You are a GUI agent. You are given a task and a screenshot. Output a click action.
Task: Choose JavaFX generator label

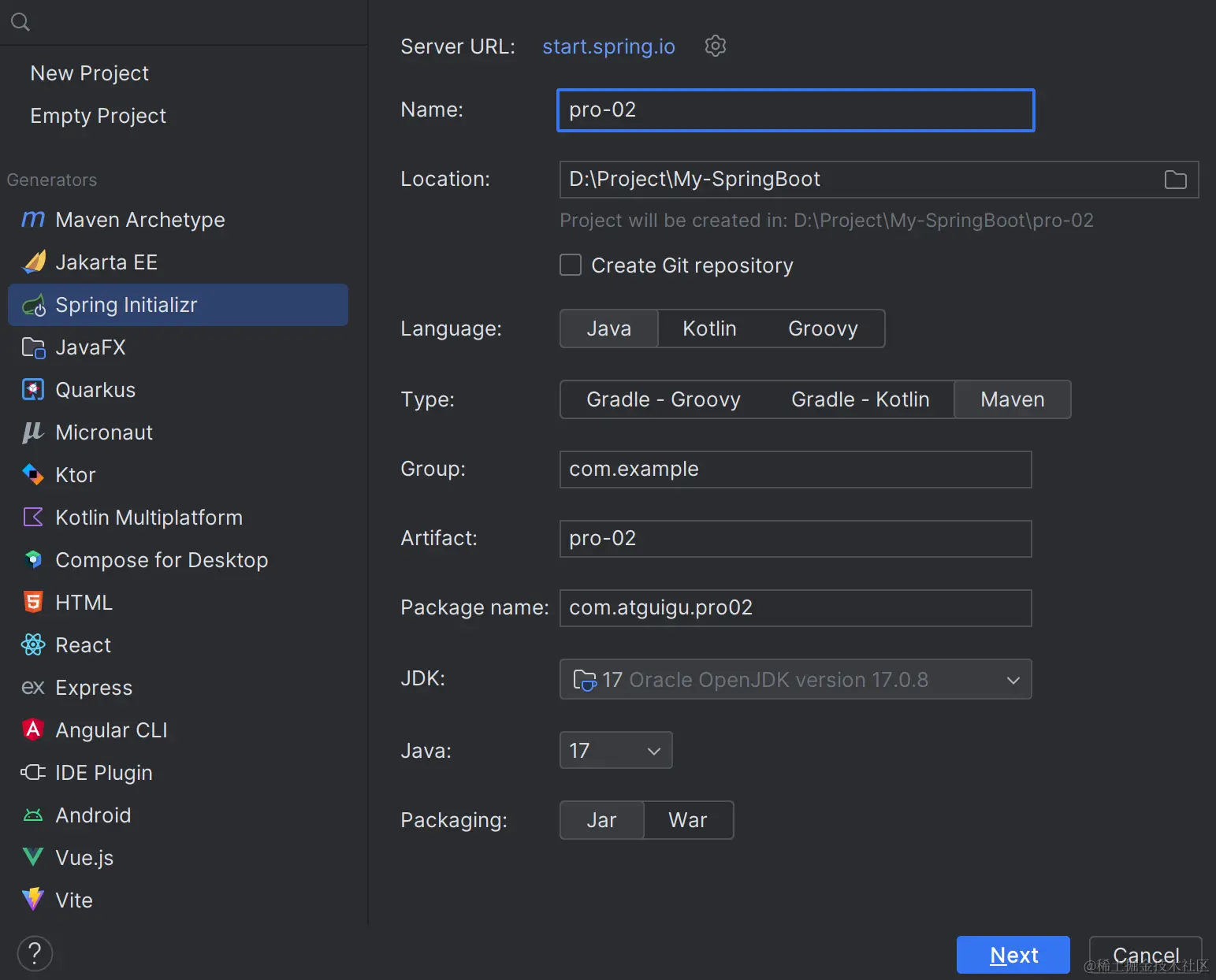[x=90, y=347]
